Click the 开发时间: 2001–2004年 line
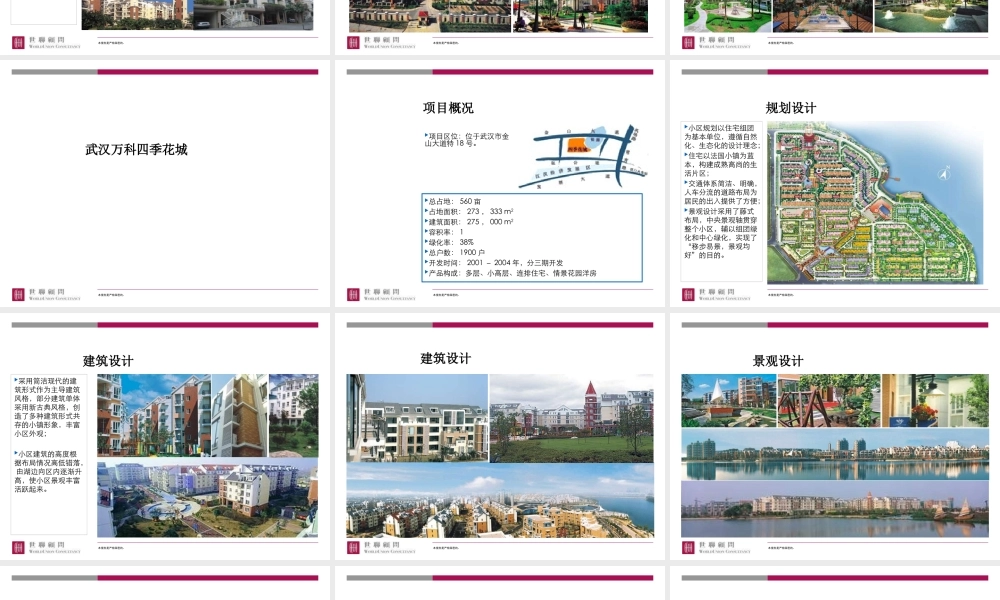The image size is (1000, 600). (494, 263)
